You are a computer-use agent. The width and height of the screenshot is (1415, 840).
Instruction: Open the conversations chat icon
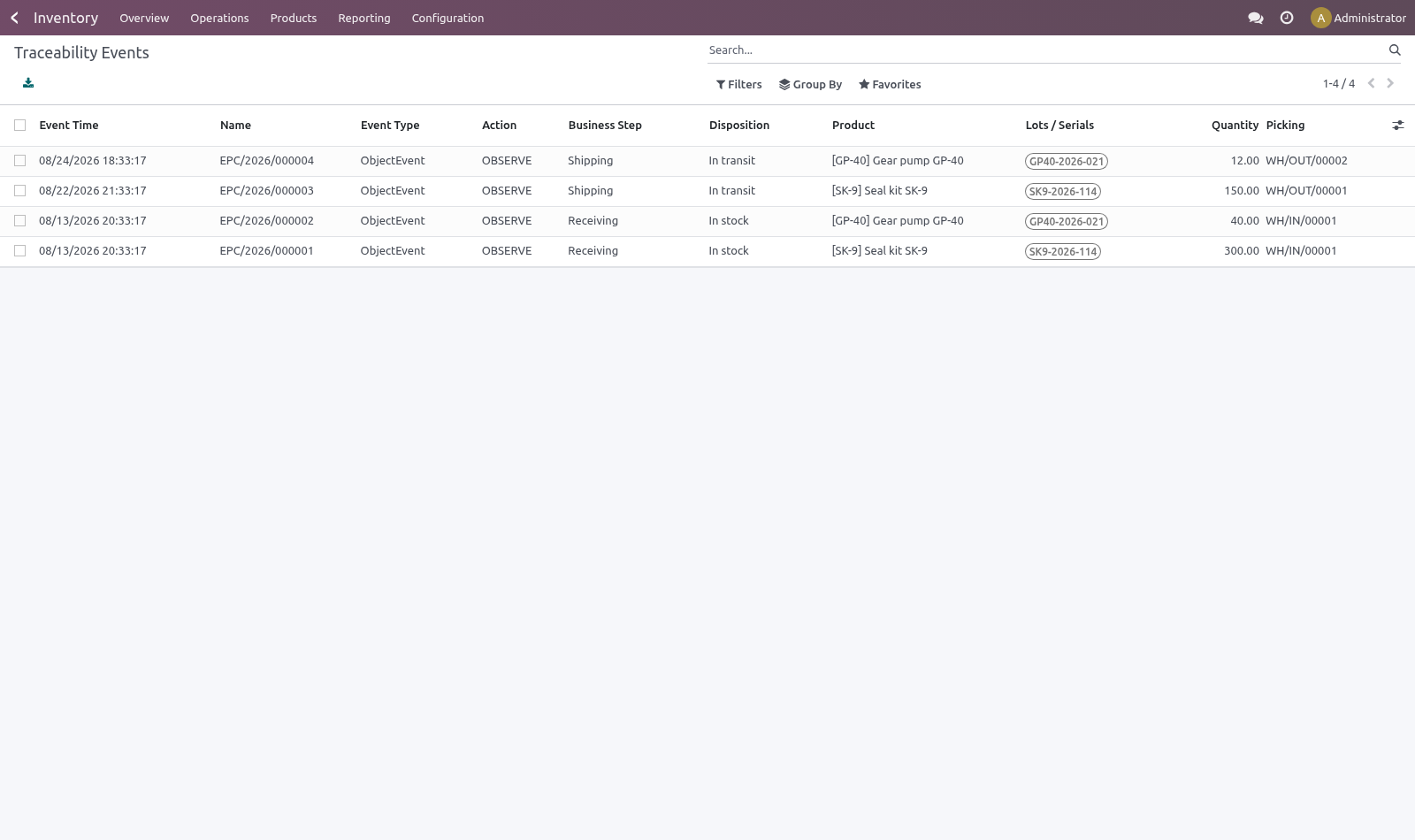coord(1255,18)
